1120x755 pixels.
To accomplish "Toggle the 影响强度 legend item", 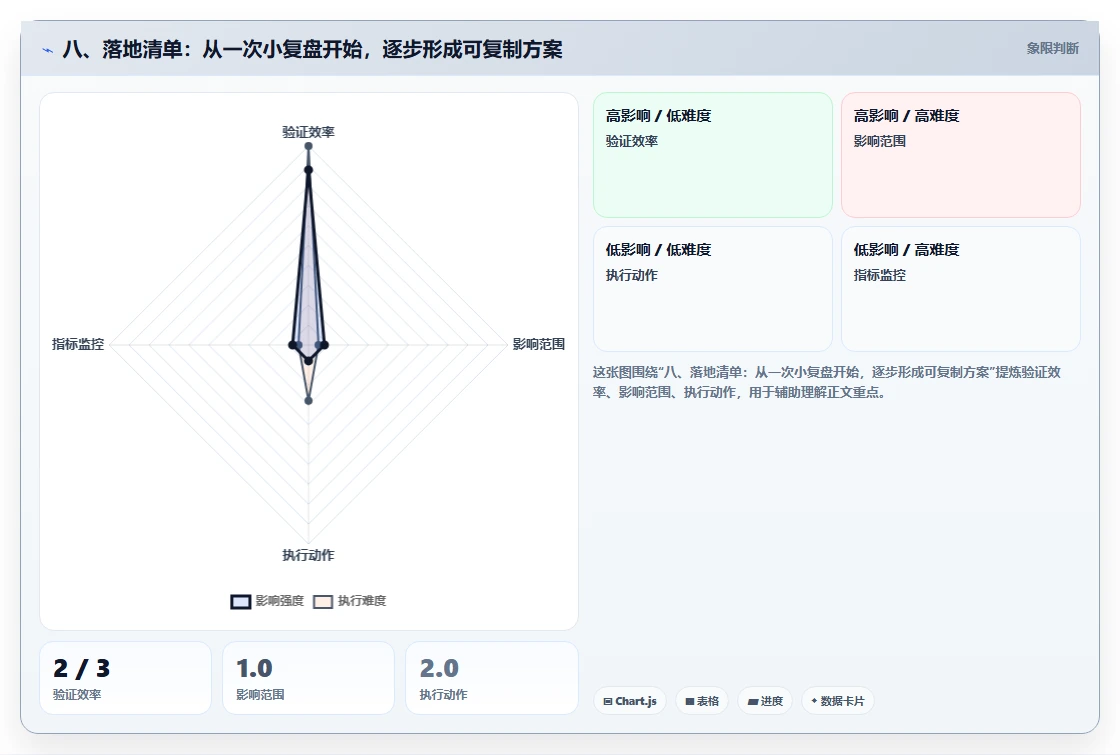I will pyautogui.click(x=267, y=601).
